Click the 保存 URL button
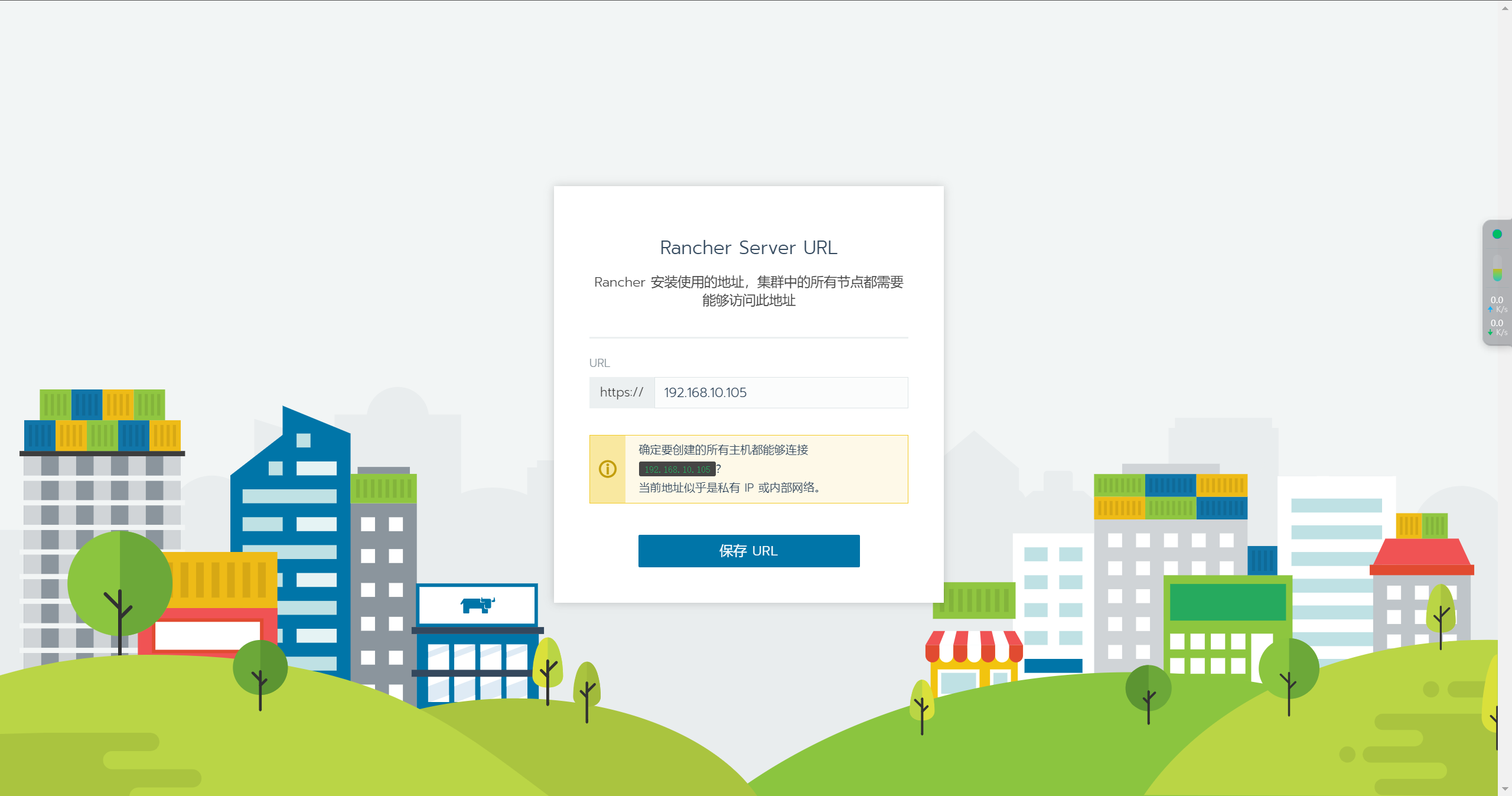Image resolution: width=1512 pixels, height=796 pixels. pyautogui.click(x=749, y=551)
